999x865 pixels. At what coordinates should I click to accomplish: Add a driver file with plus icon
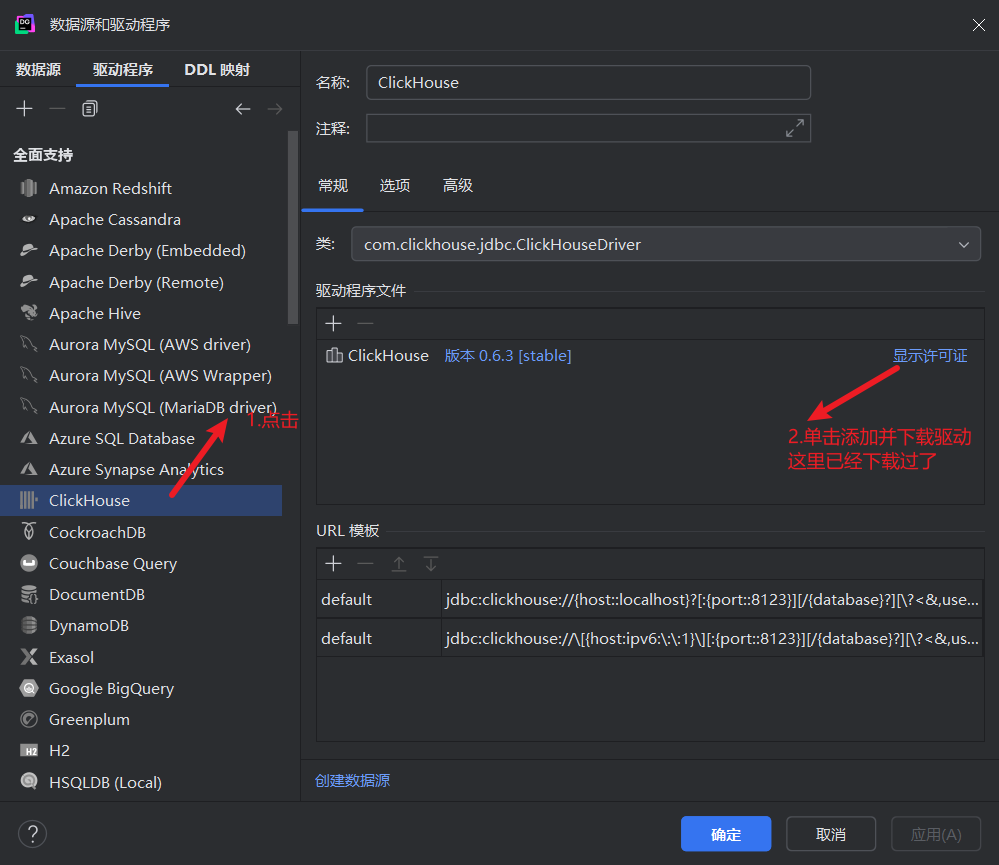tap(333, 324)
